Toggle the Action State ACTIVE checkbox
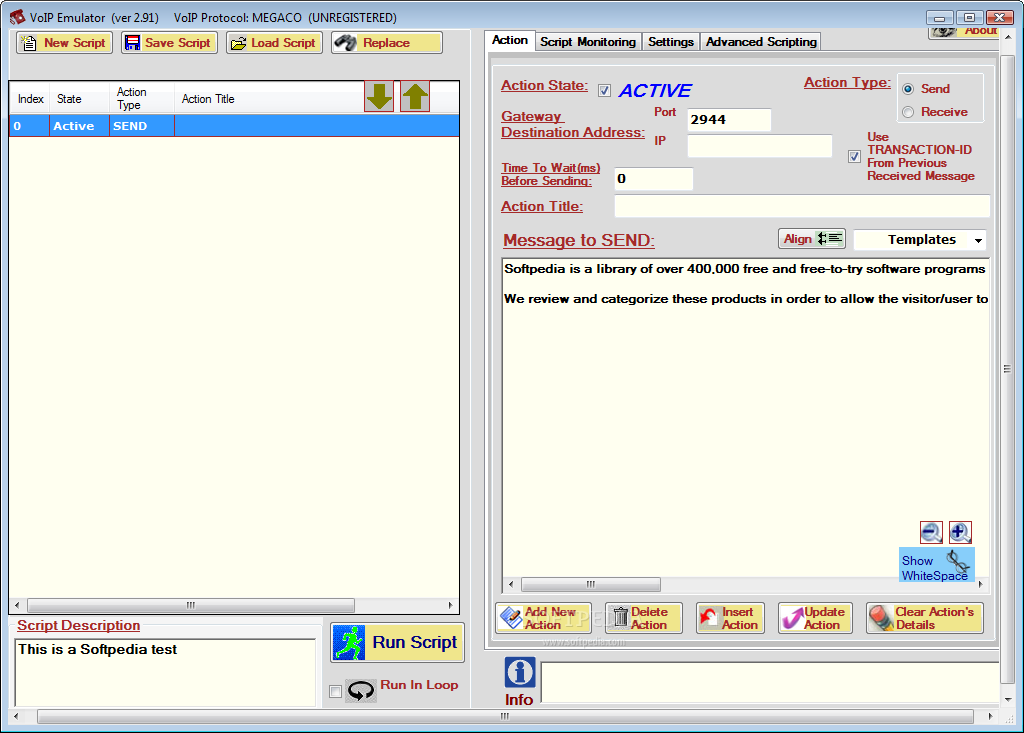Image resolution: width=1024 pixels, height=733 pixels. tap(604, 91)
